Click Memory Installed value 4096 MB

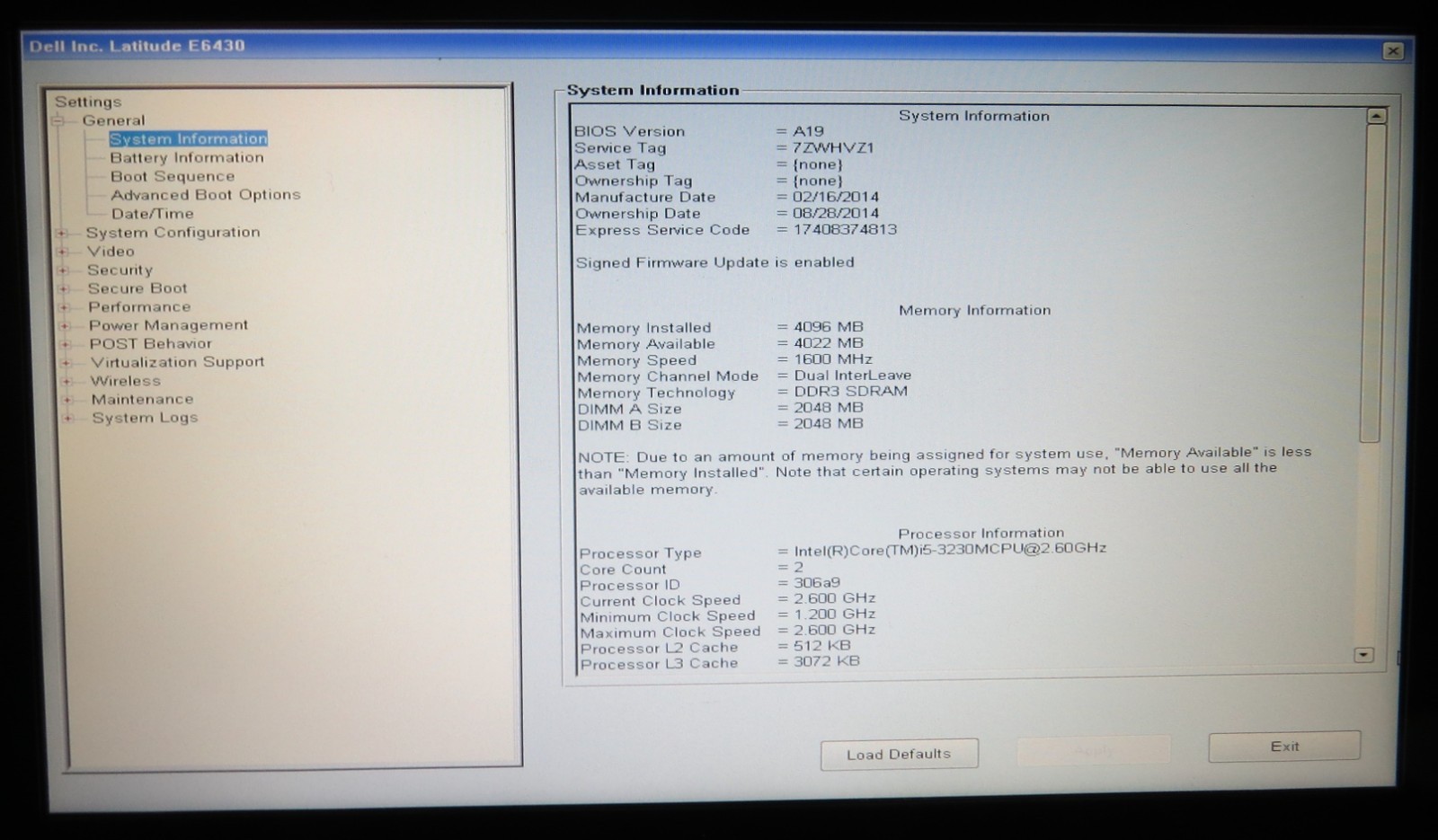point(829,327)
